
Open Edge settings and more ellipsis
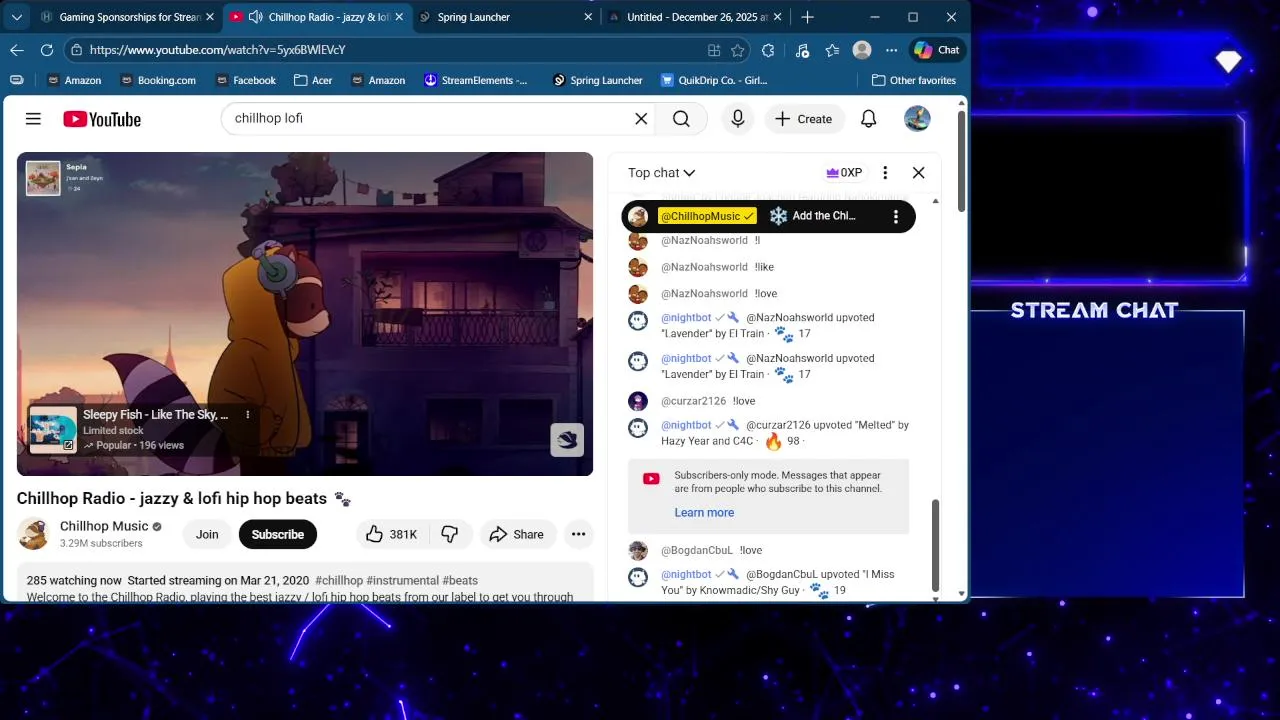click(x=892, y=50)
